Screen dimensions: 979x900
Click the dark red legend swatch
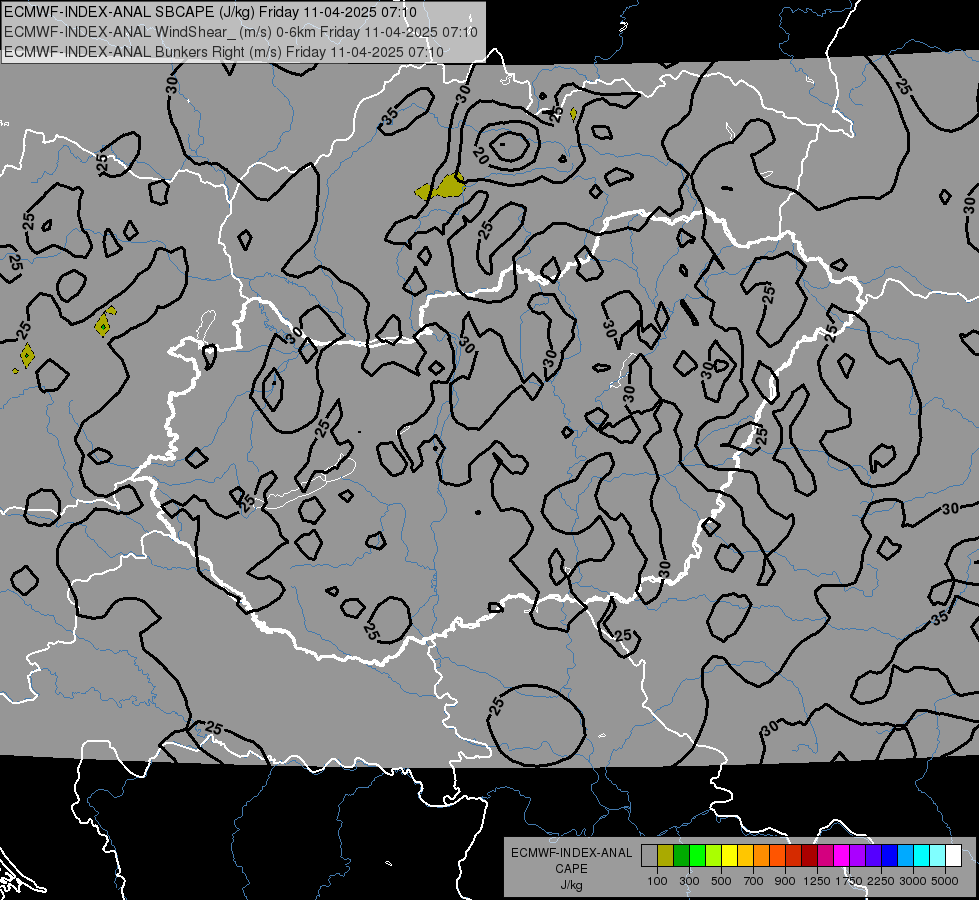coord(810,856)
